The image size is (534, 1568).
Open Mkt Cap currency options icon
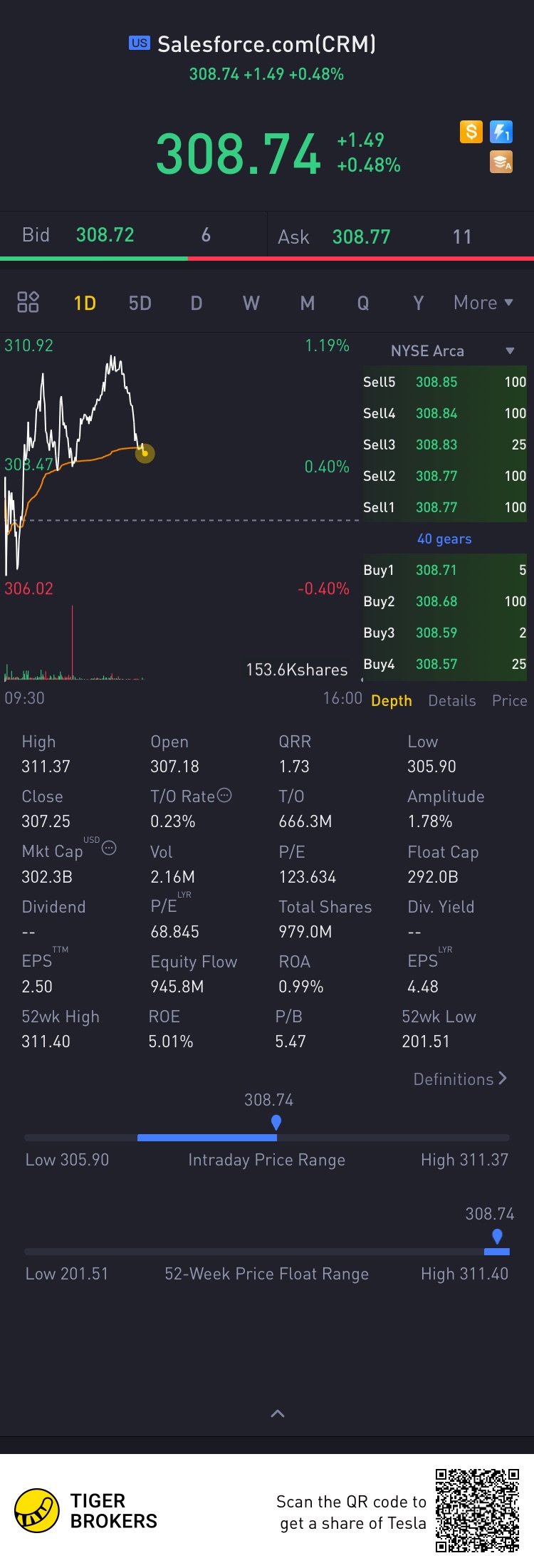109,848
